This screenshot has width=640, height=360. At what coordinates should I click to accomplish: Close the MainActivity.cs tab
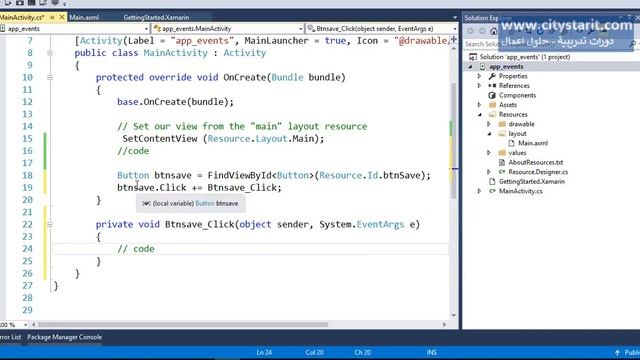(62, 18)
